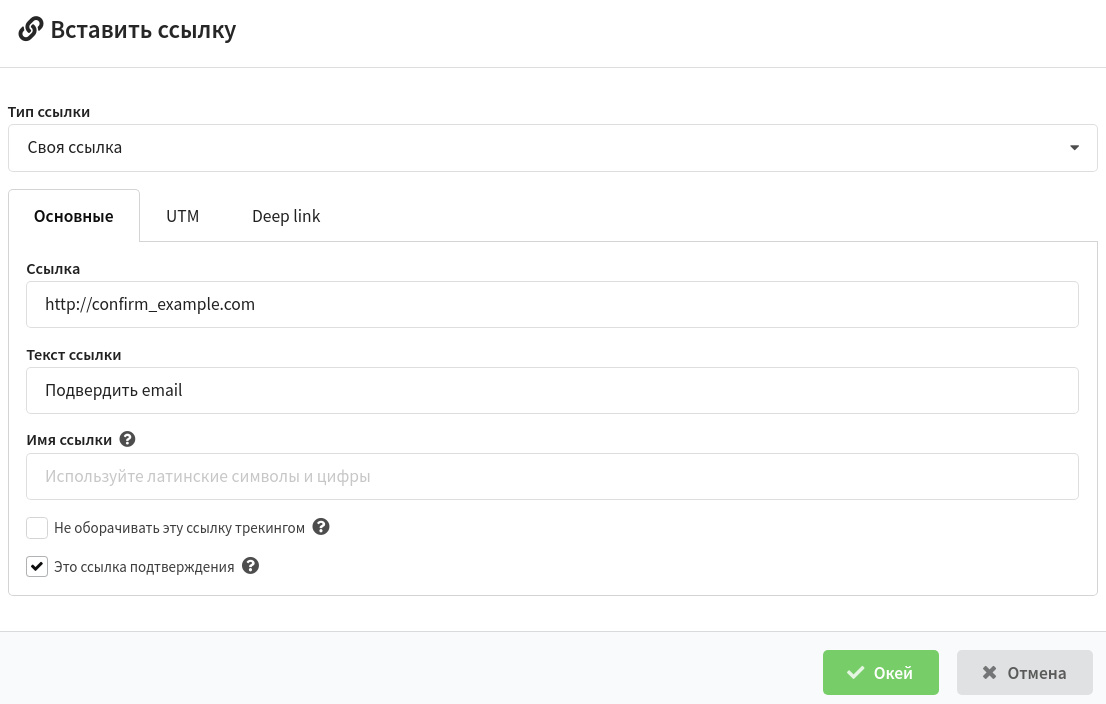The width and height of the screenshot is (1106, 704).
Task: Select the Основные tab
Action: pos(74,216)
